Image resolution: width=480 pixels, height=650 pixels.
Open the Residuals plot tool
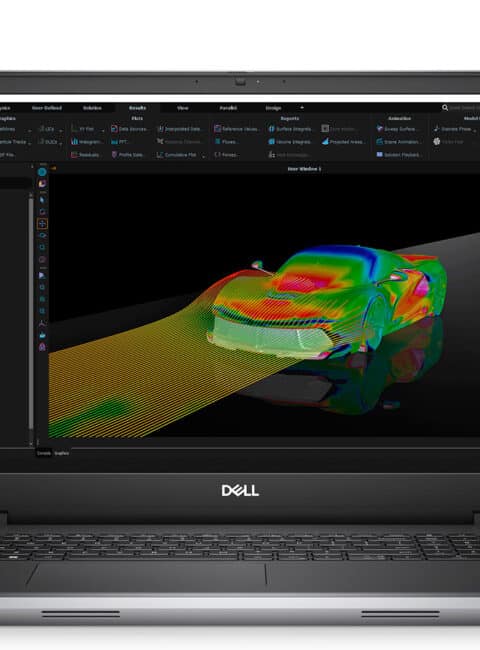pos(85,155)
